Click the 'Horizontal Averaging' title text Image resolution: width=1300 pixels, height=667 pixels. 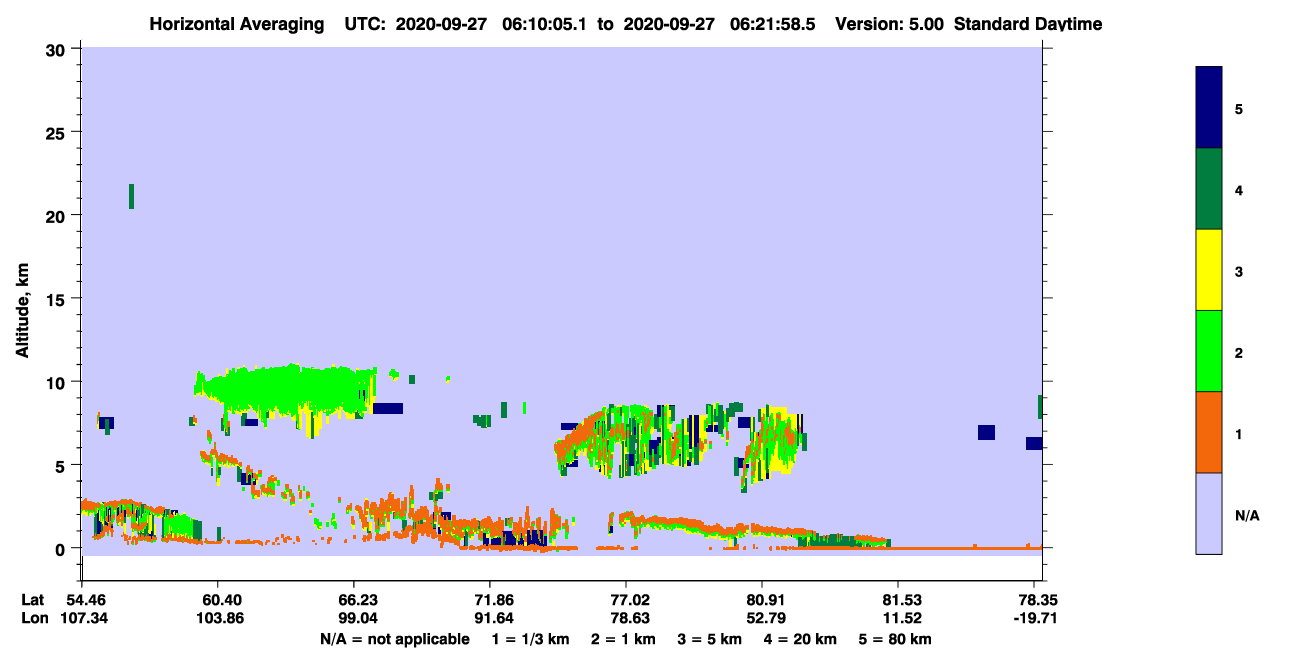[235, 24]
